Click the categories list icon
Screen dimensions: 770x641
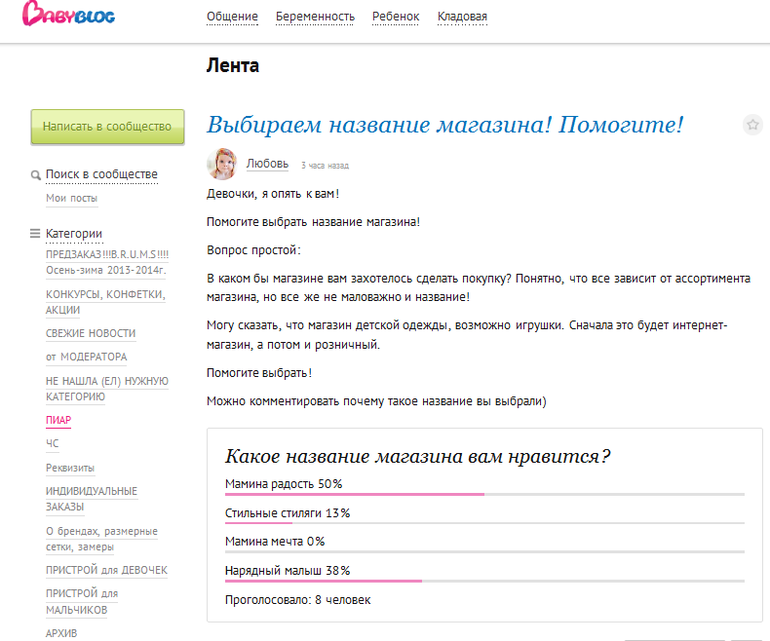[x=36, y=234]
